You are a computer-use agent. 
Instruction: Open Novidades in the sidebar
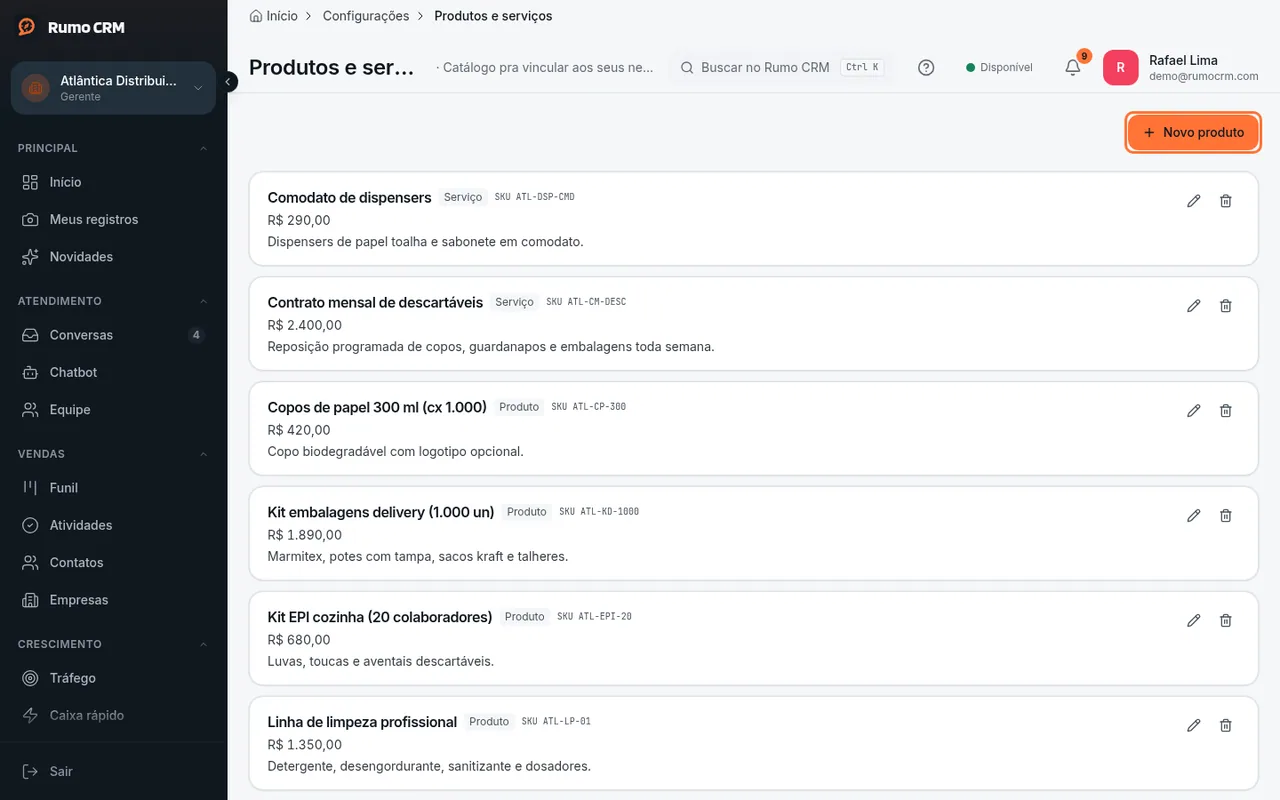(x=113, y=257)
